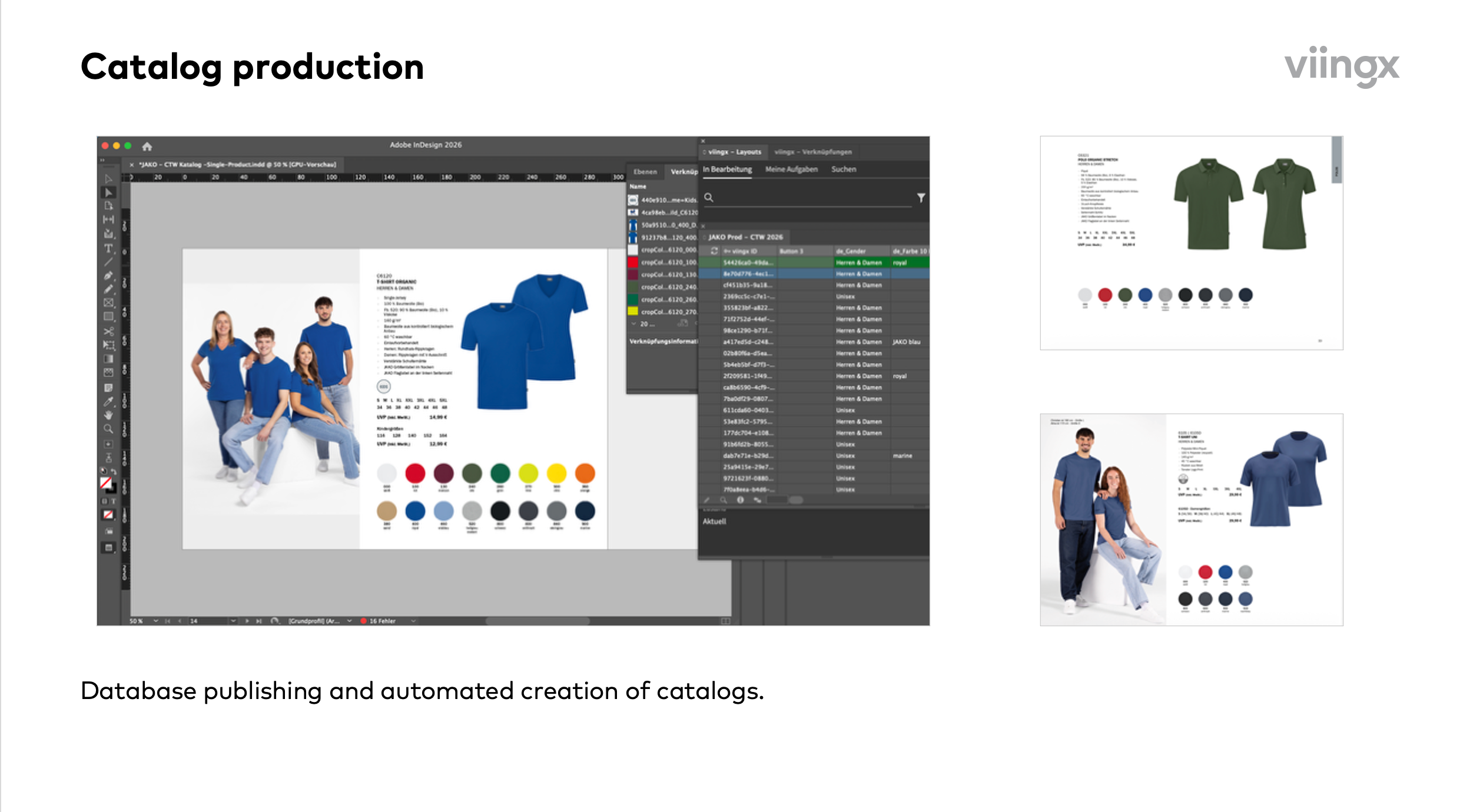This screenshot has width=1460, height=812.
Task: Click the Fill swatch in toolbox
Action: click(106, 483)
